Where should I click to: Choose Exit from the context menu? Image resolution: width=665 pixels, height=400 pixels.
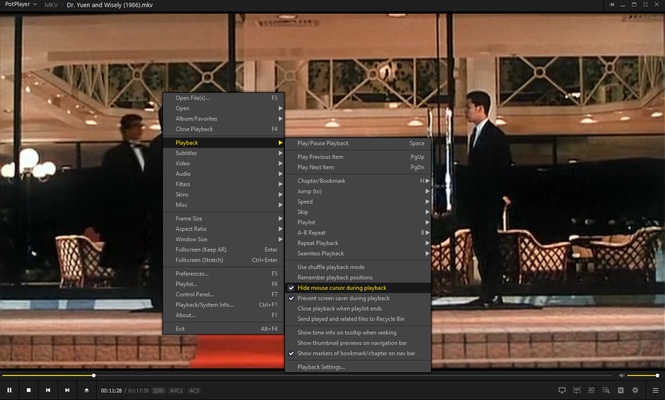[224, 329]
